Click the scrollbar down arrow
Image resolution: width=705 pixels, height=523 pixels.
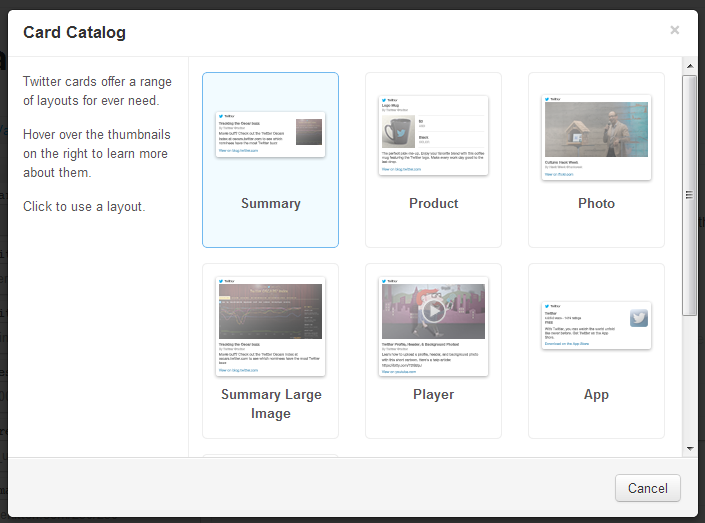(690, 448)
